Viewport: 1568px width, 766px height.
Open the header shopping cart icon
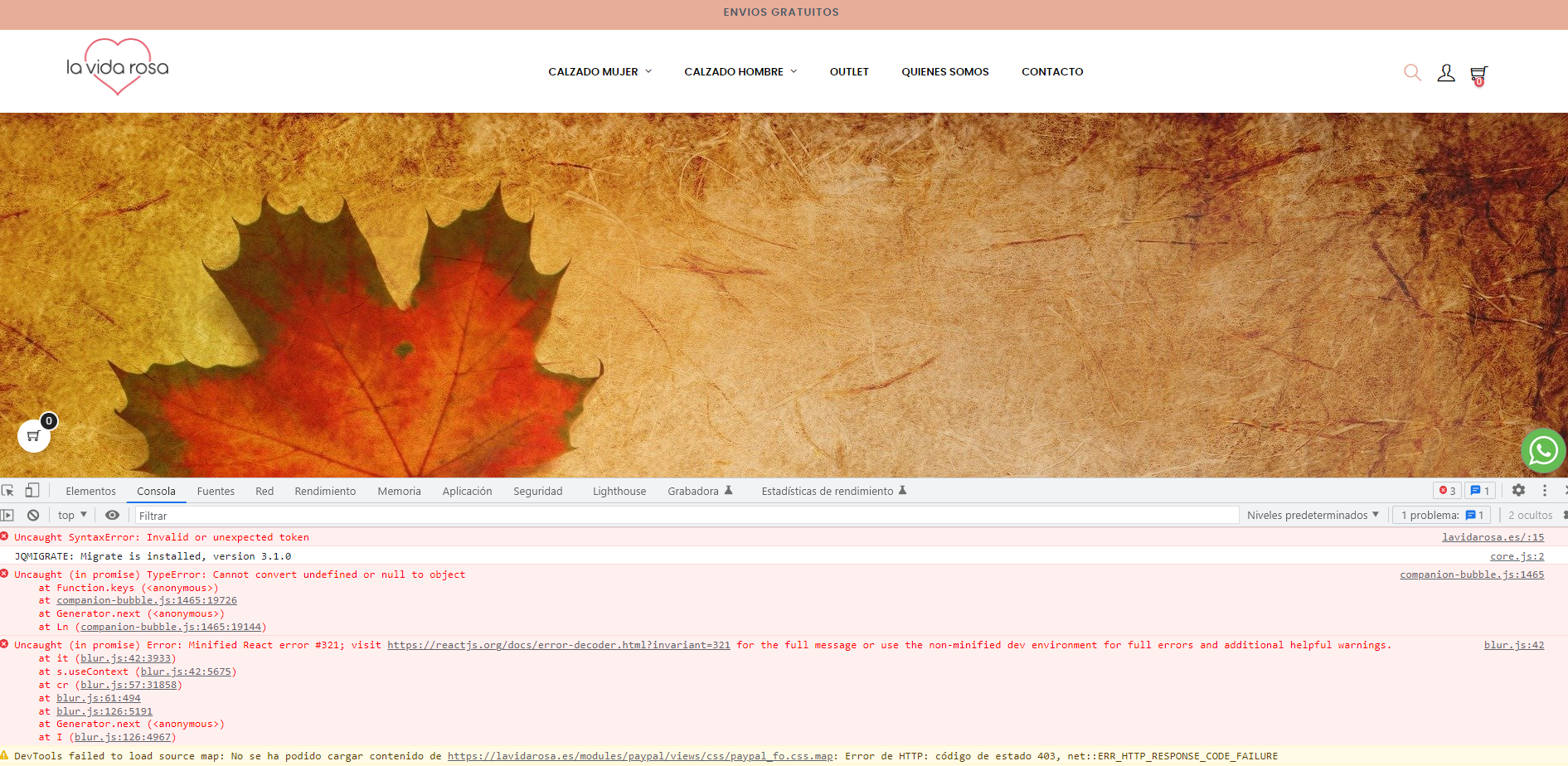tap(1478, 75)
